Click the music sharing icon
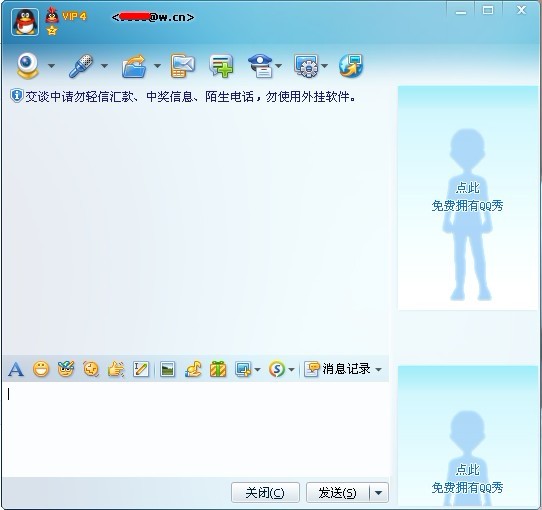Viewport: 542px width, 510px height. click(193, 369)
